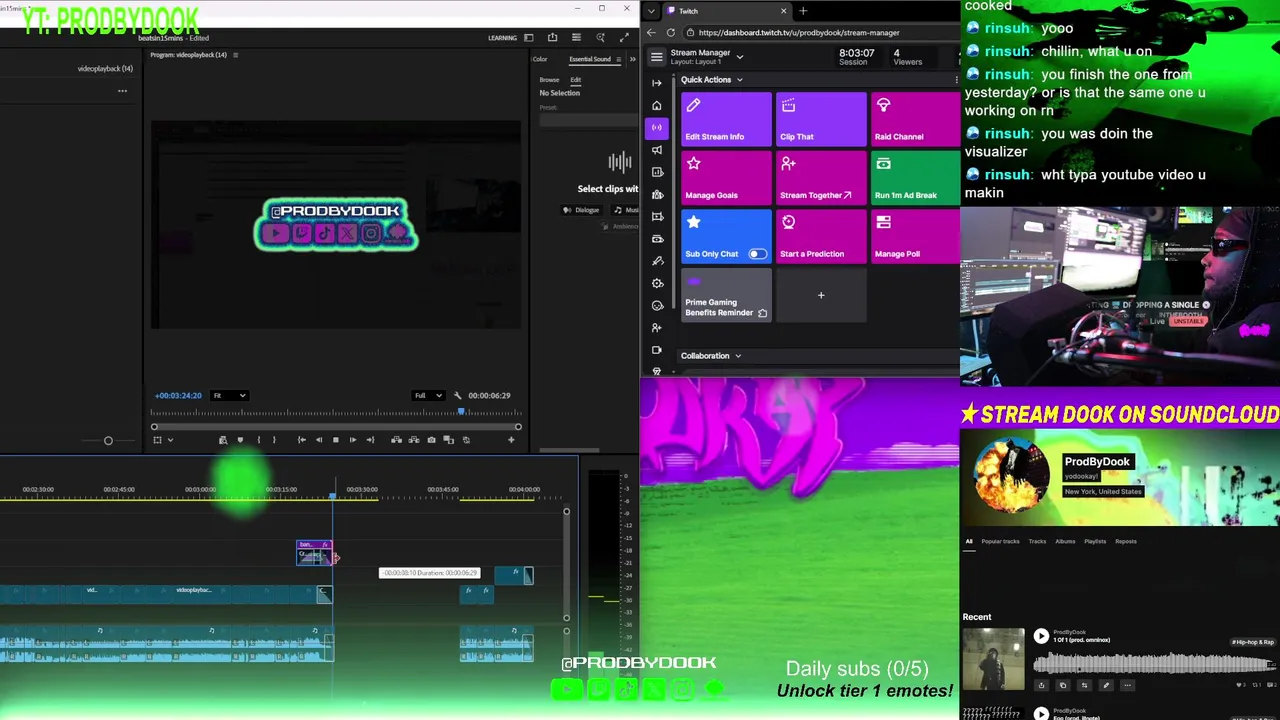Select the SoundCloud Popular tracks tab
Viewport: 1280px width, 720px height.
coord(1000,541)
